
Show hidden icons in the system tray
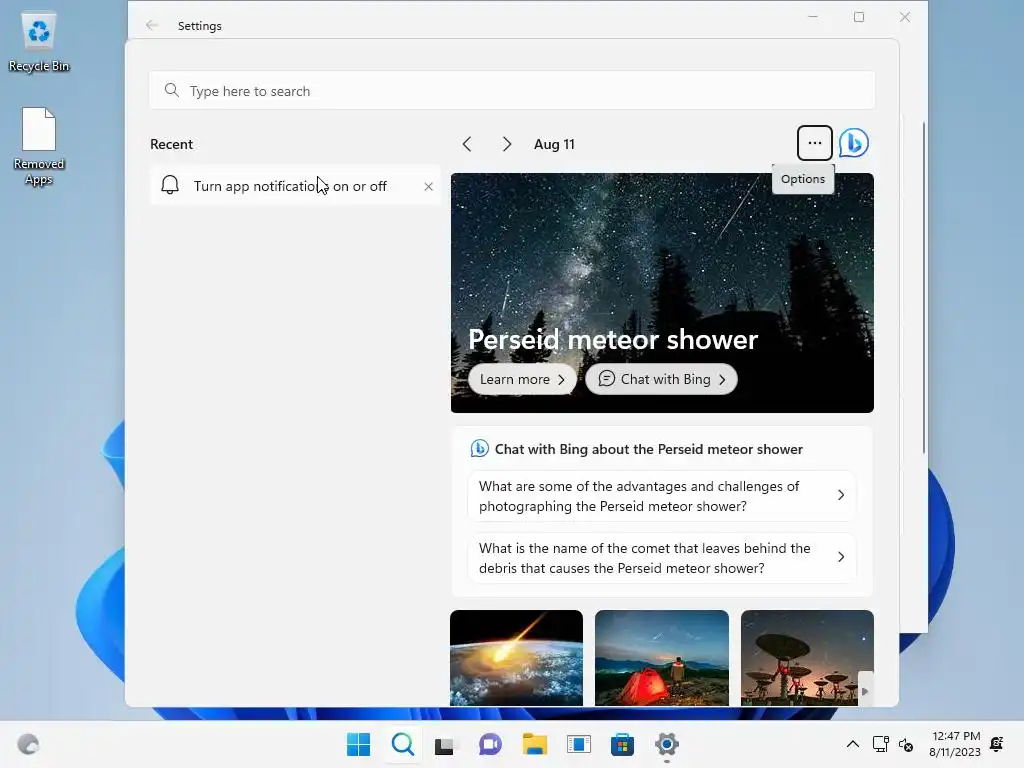pyautogui.click(x=853, y=744)
